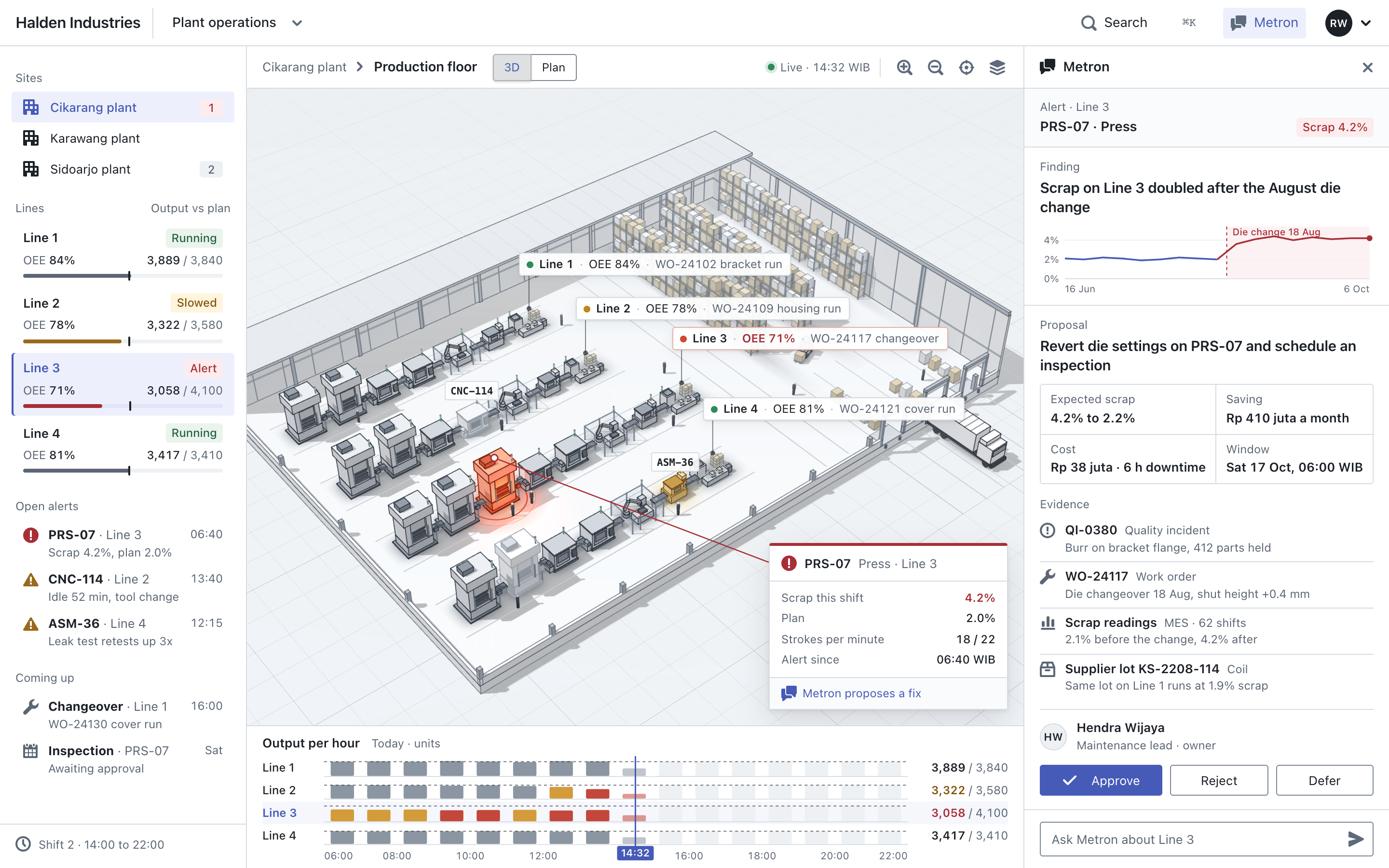Viewport: 1389px width, 868px height.
Task: Click the Cikarang plant breadcrumb
Action: click(304, 67)
